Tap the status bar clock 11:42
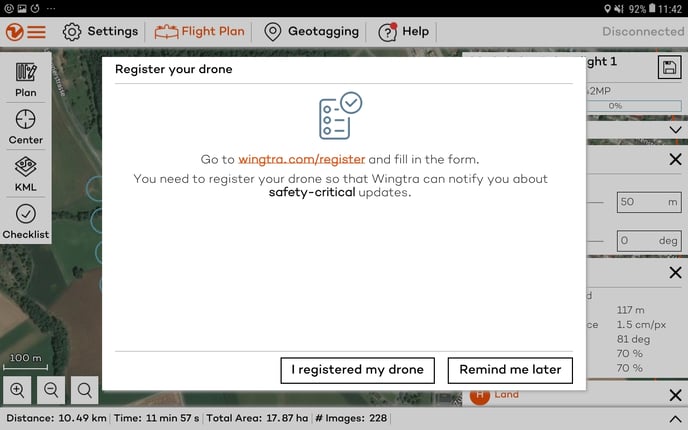The width and height of the screenshot is (688, 430). pyautogui.click(x=670, y=9)
